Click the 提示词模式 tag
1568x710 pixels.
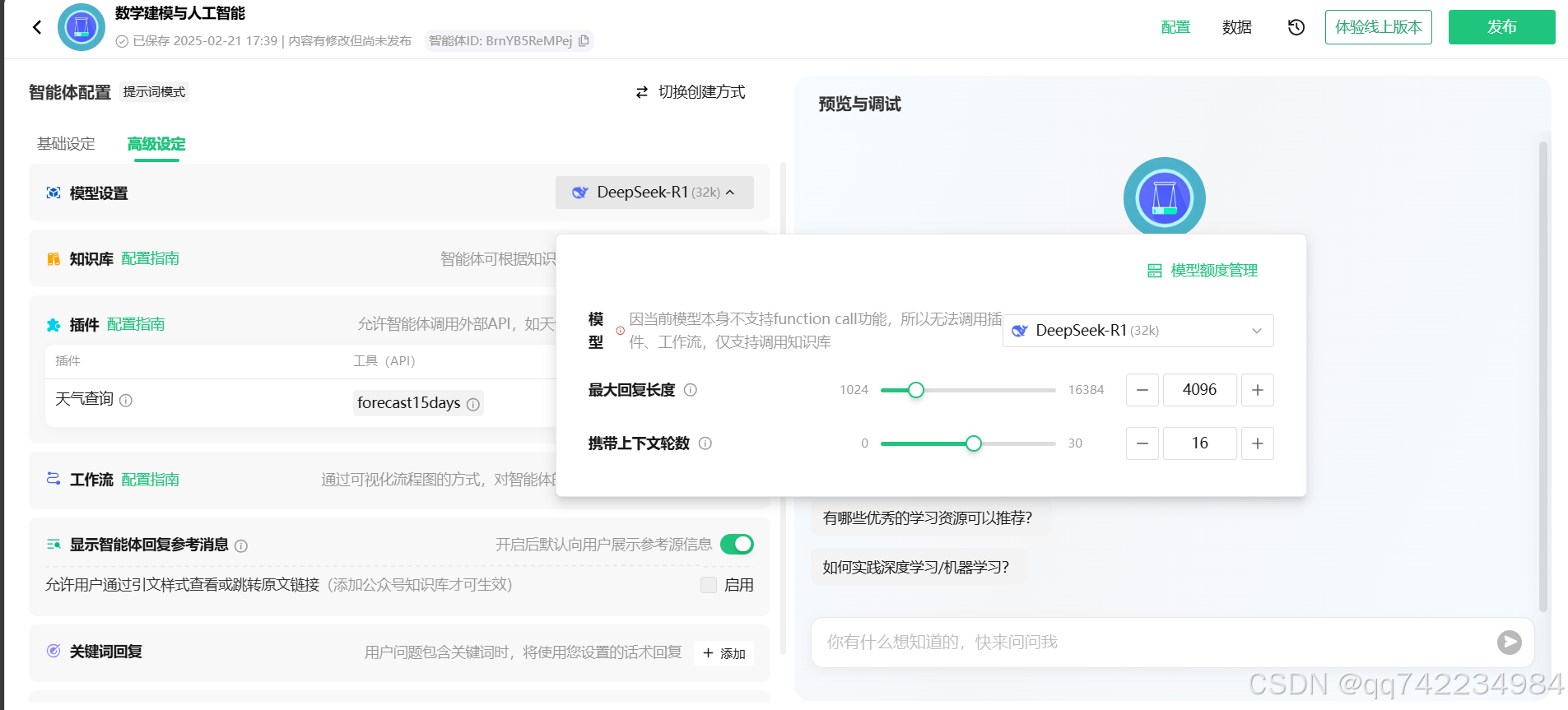(x=154, y=92)
